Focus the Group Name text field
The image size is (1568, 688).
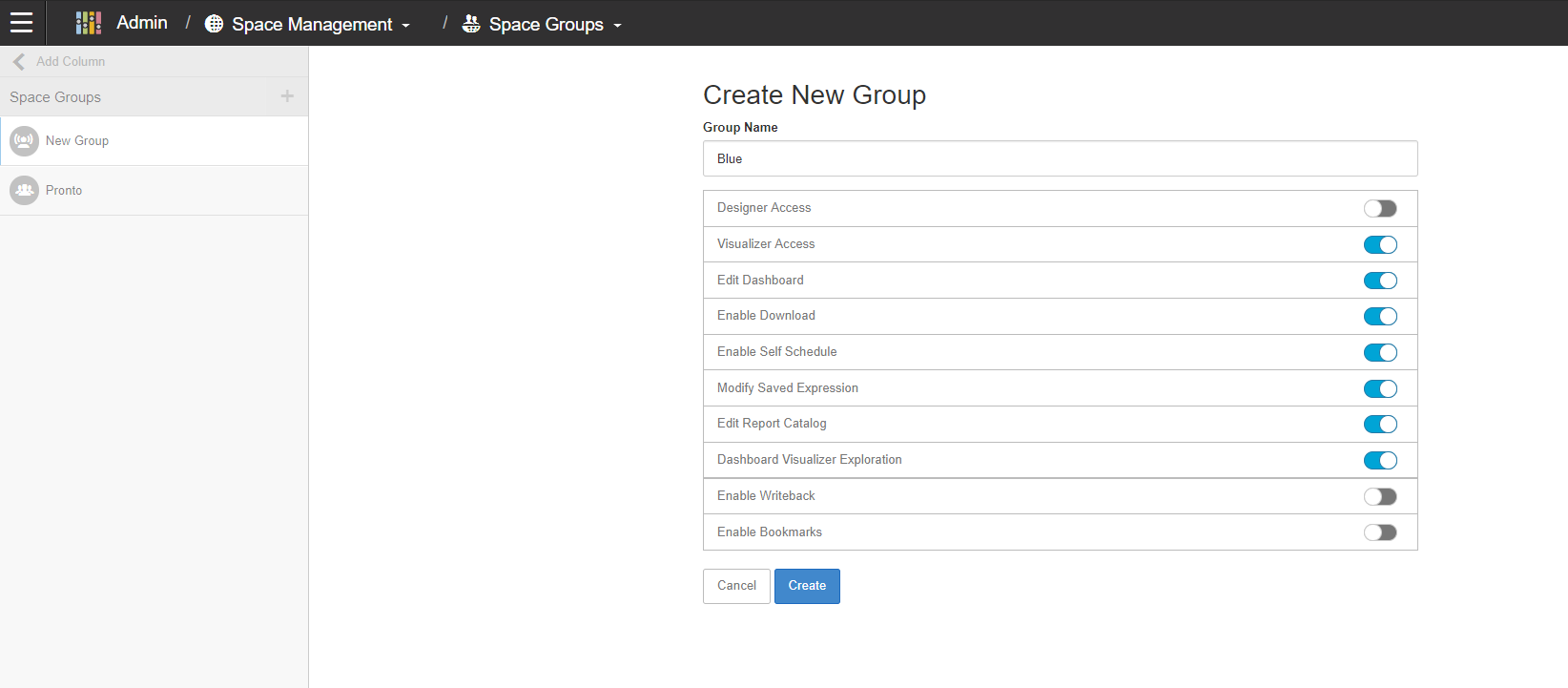pyautogui.click(x=1060, y=158)
